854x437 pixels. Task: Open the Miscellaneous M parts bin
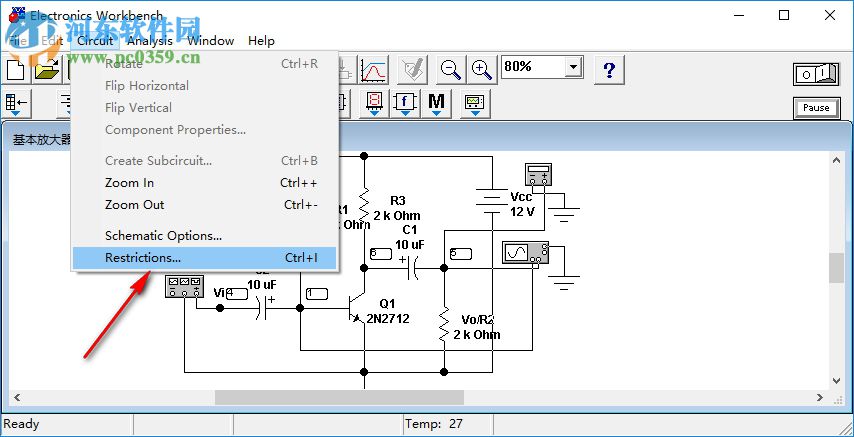coord(436,104)
